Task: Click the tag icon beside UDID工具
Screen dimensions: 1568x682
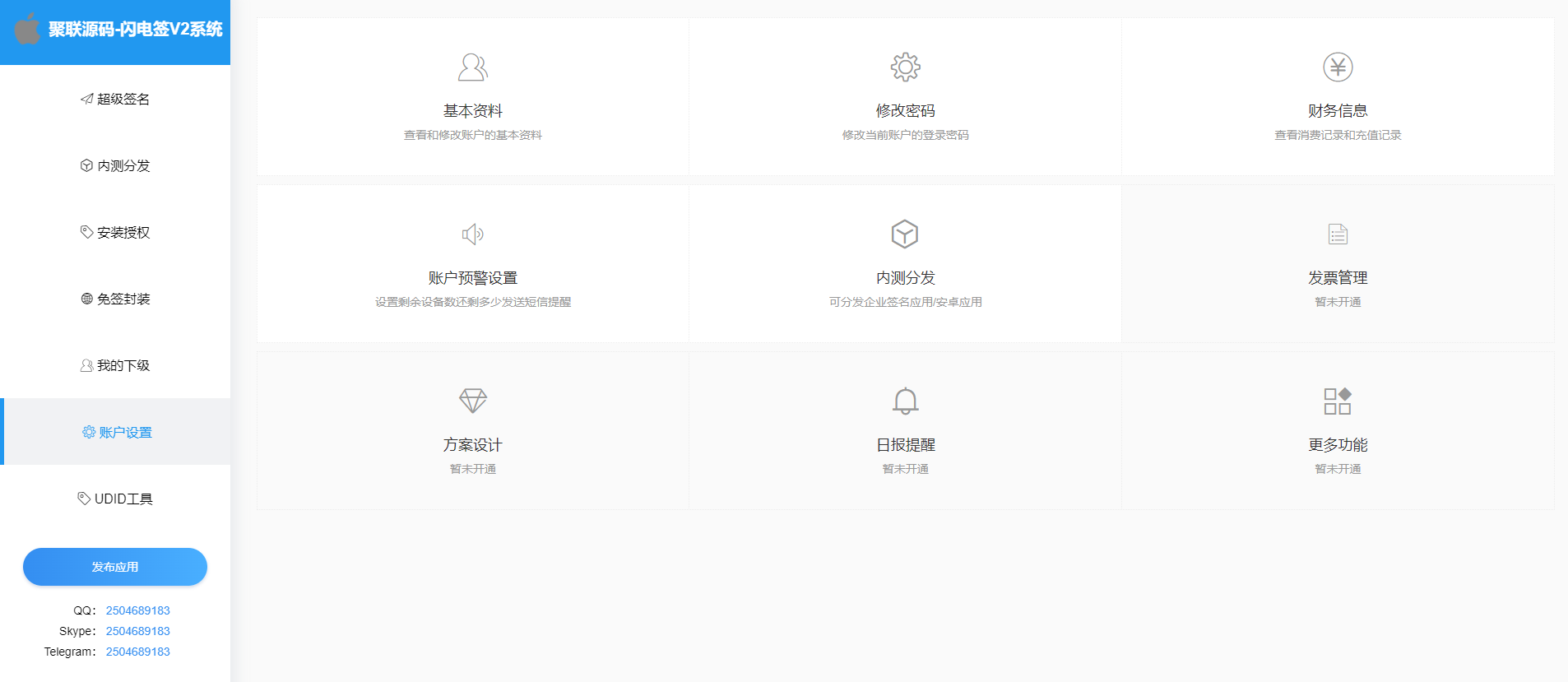Action: click(x=84, y=499)
